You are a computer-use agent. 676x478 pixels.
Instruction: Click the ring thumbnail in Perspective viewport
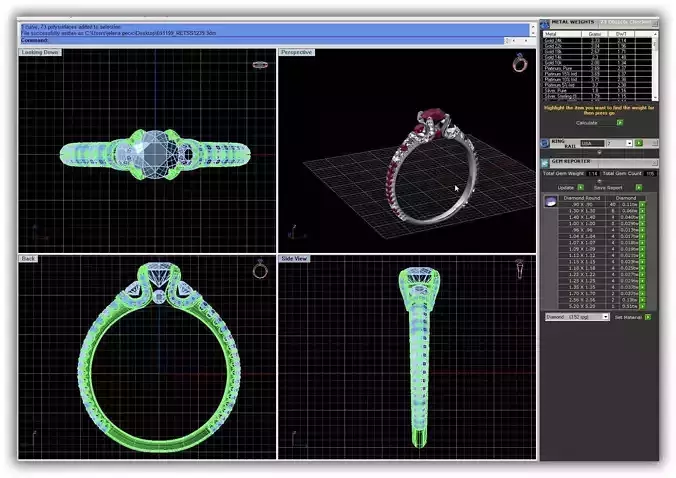click(520, 63)
